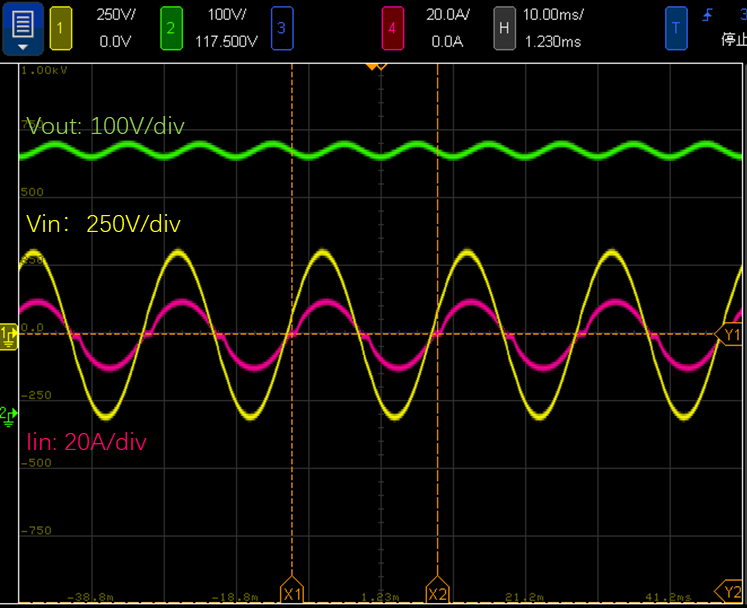This screenshot has width=747, height=608.
Task: Open trigger T settings button
Action: [676, 28]
